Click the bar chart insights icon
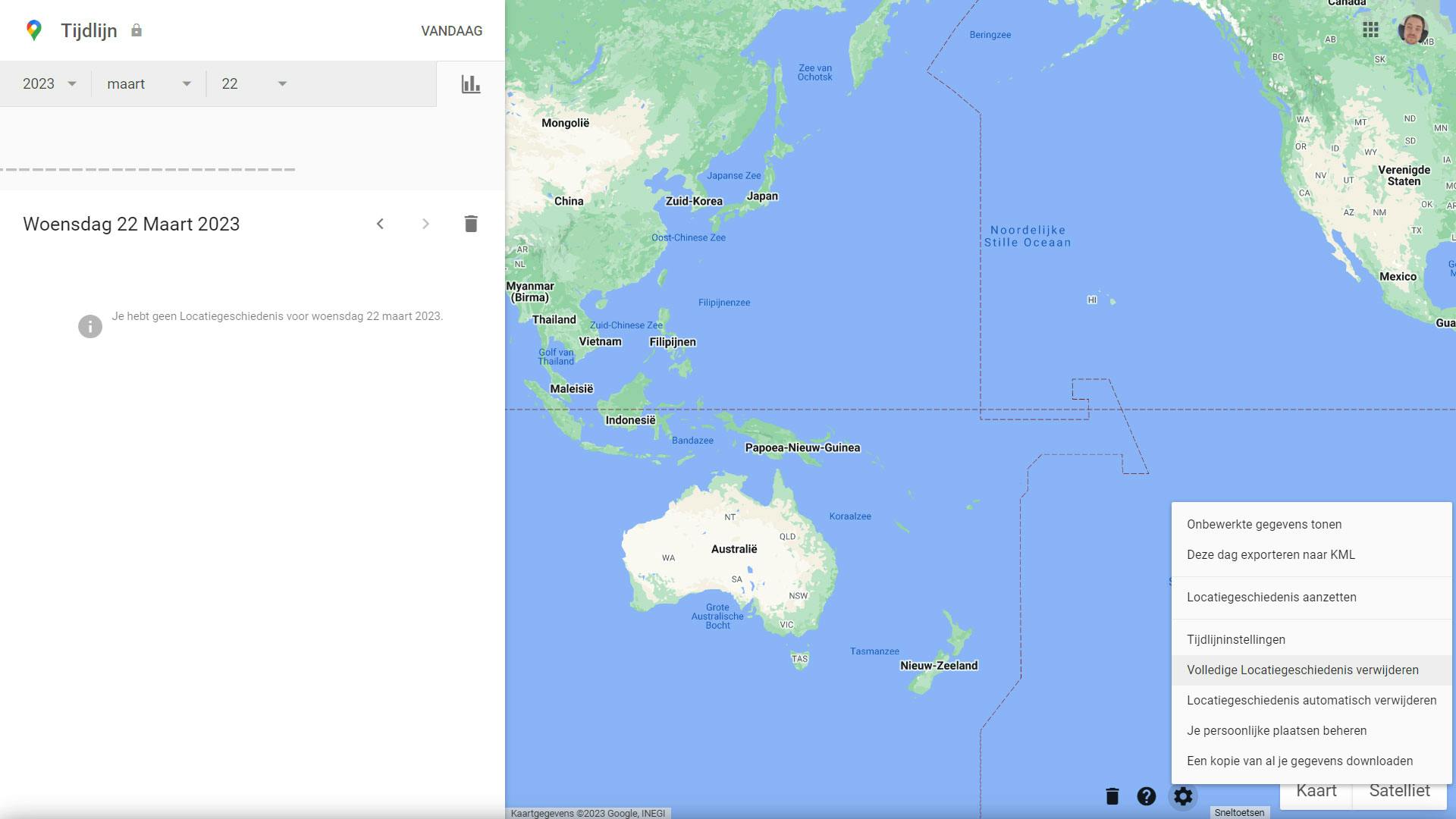Screen dimensions: 1456x819 [x=471, y=84]
